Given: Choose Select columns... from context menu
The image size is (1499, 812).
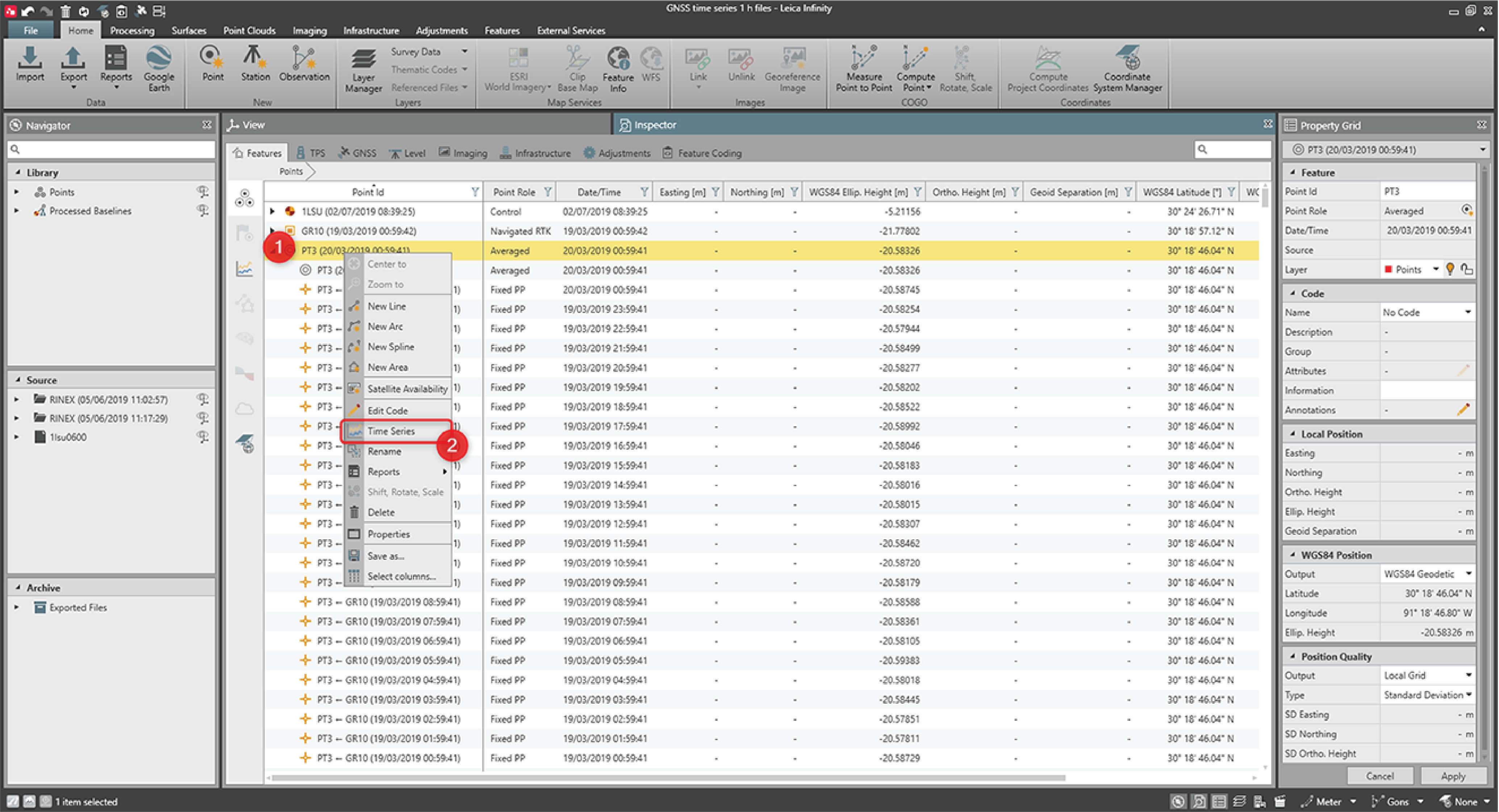Looking at the screenshot, I should pyautogui.click(x=398, y=576).
